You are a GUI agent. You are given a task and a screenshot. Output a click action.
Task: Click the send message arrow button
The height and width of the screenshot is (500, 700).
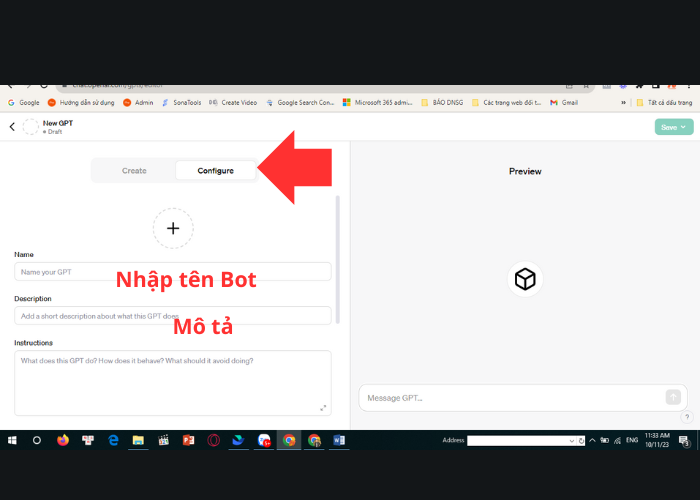[673, 397]
